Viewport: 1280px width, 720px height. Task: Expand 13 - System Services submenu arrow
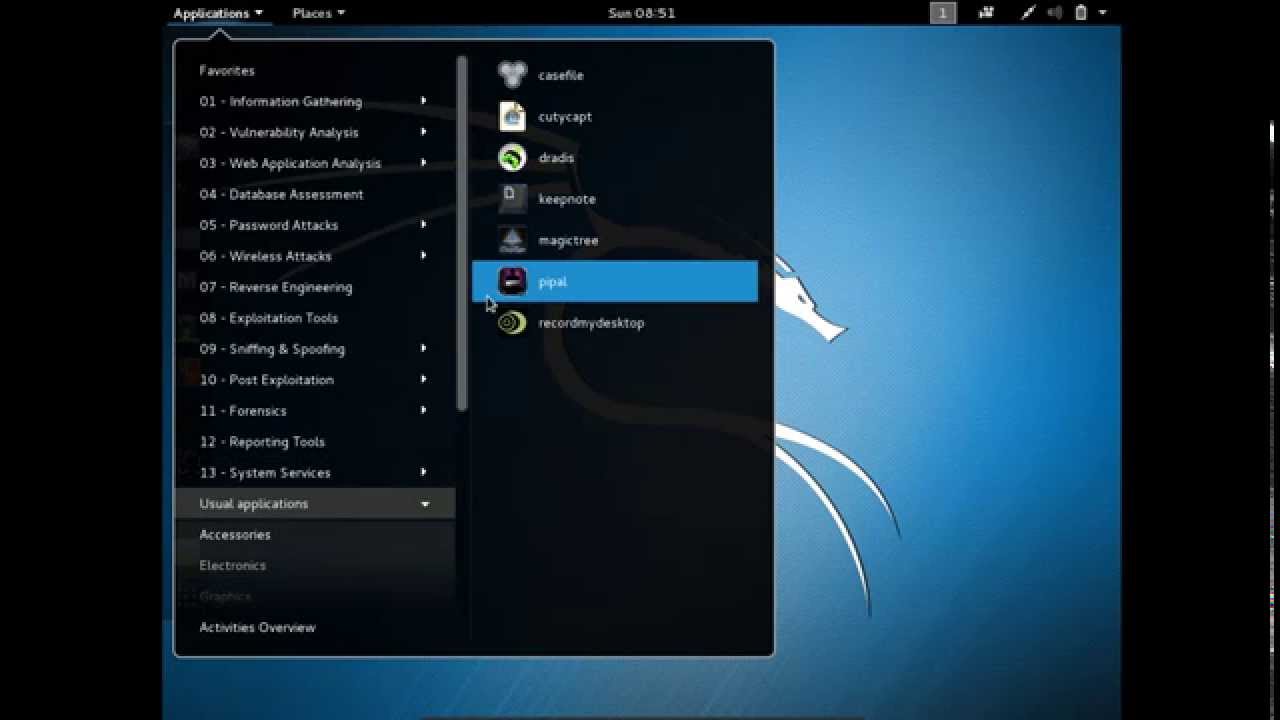pyautogui.click(x=424, y=473)
